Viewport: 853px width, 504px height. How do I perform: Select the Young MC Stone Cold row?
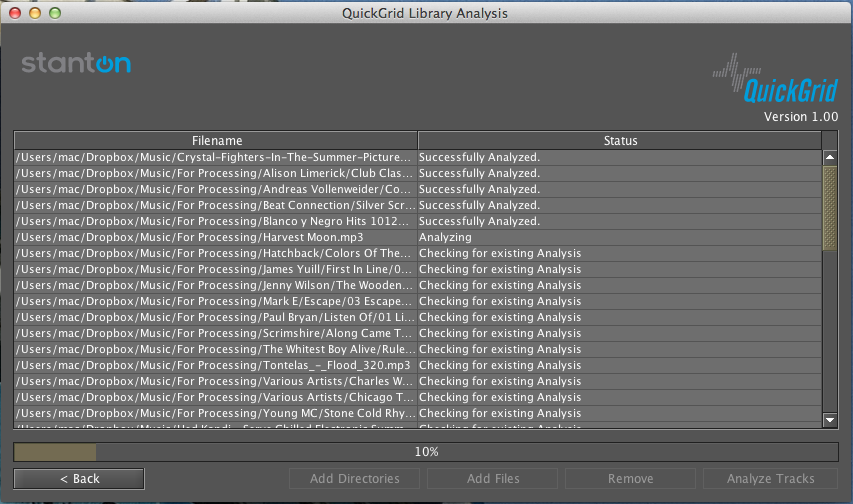pyautogui.click(x=215, y=413)
